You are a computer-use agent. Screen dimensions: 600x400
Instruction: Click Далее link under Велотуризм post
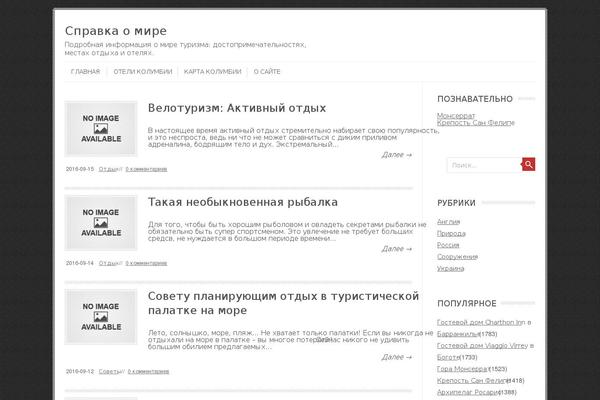(396, 155)
